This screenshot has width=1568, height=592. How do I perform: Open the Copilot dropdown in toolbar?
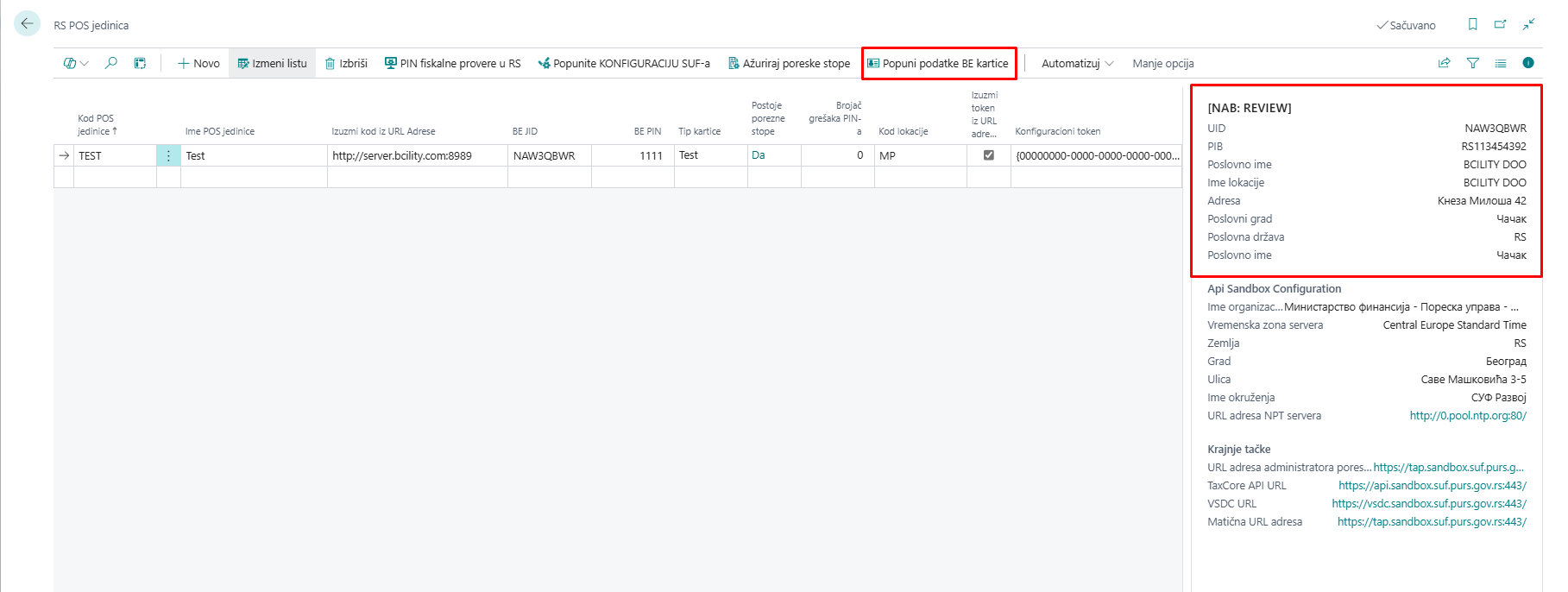75,63
